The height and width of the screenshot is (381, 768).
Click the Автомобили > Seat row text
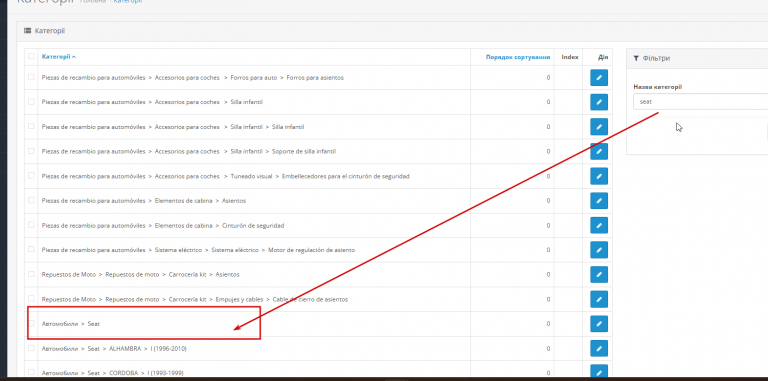tap(71, 324)
